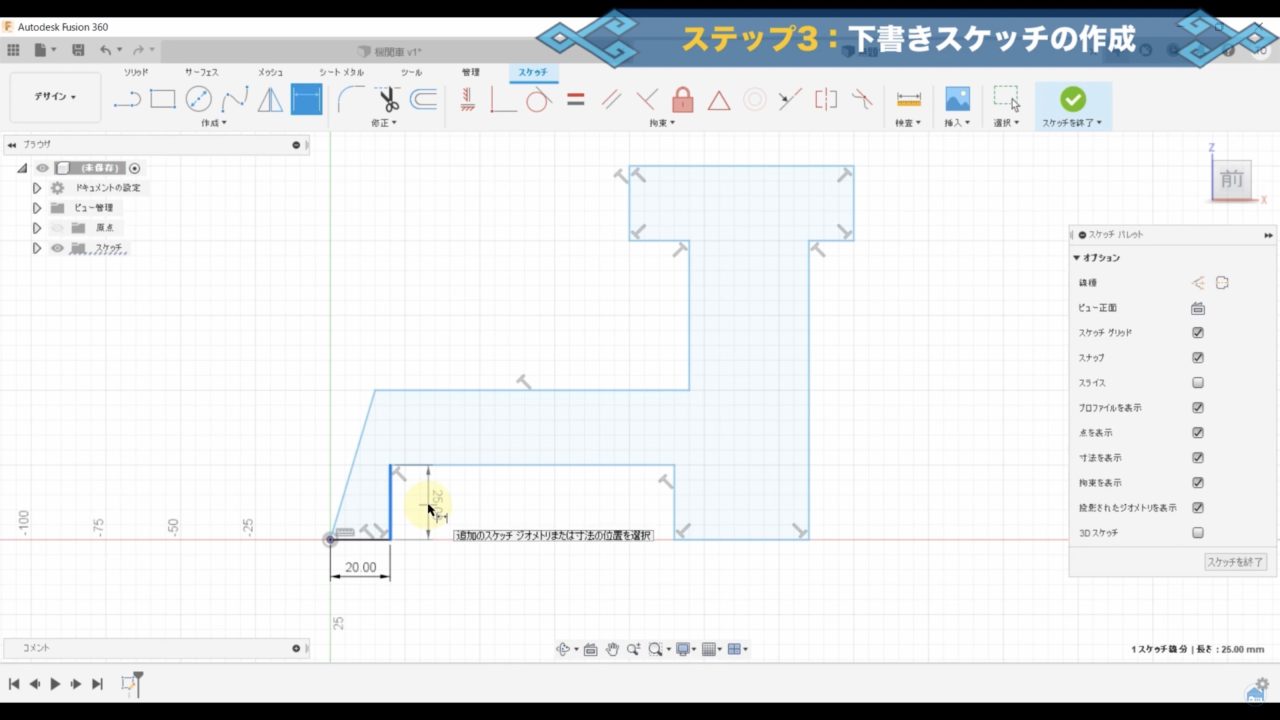Expand the ドキュメントの設定 tree node
The height and width of the screenshot is (720, 1280).
point(37,188)
